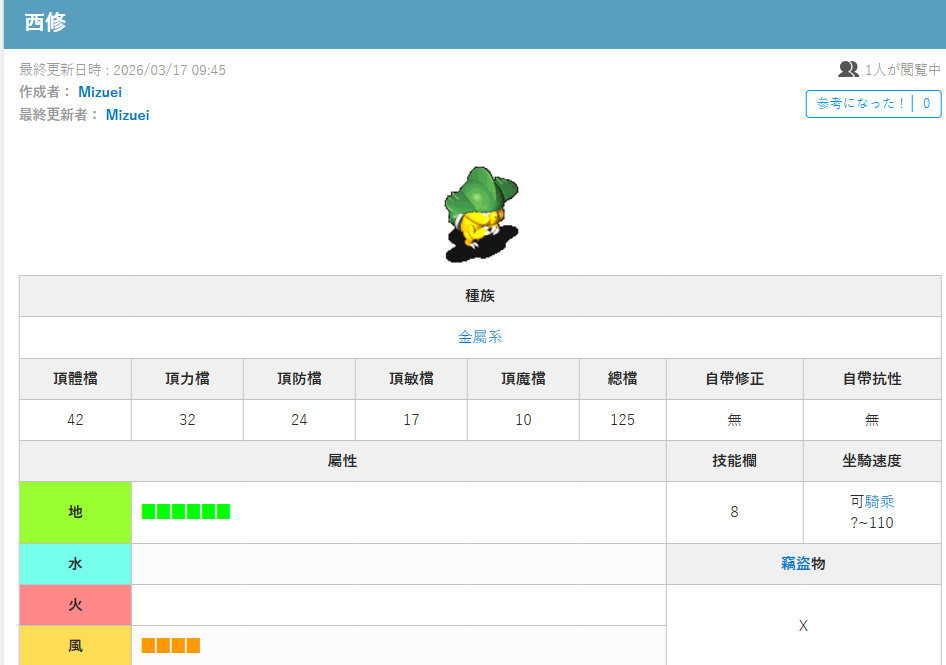946x665 pixels.
Task: Click the yellow 風 attribute cell
Action: pos(75,646)
